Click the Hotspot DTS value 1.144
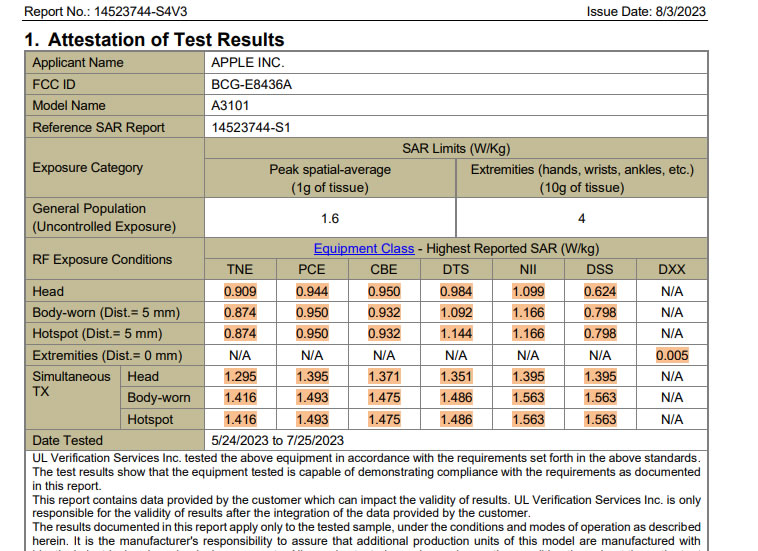The height and width of the screenshot is (551, 758). (x=456, y=334)
